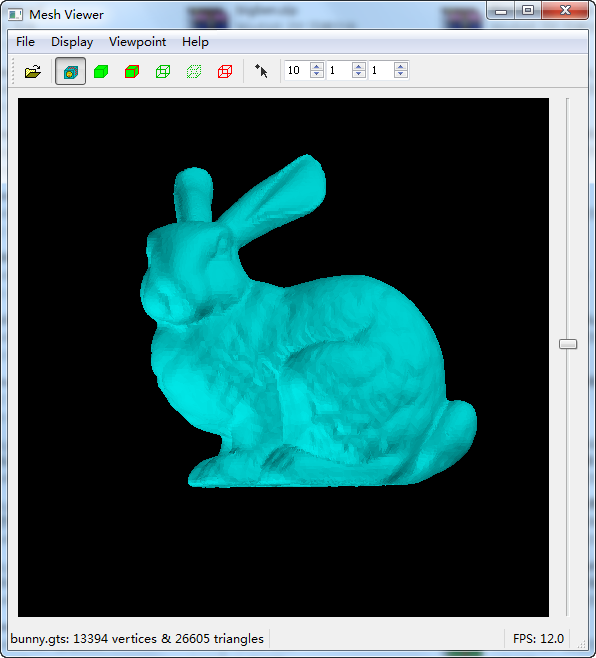Choose the green wireframe cube mode
The height and width of the screenshot is (658, 596).
pyautogui.click(x=163, y=72)
